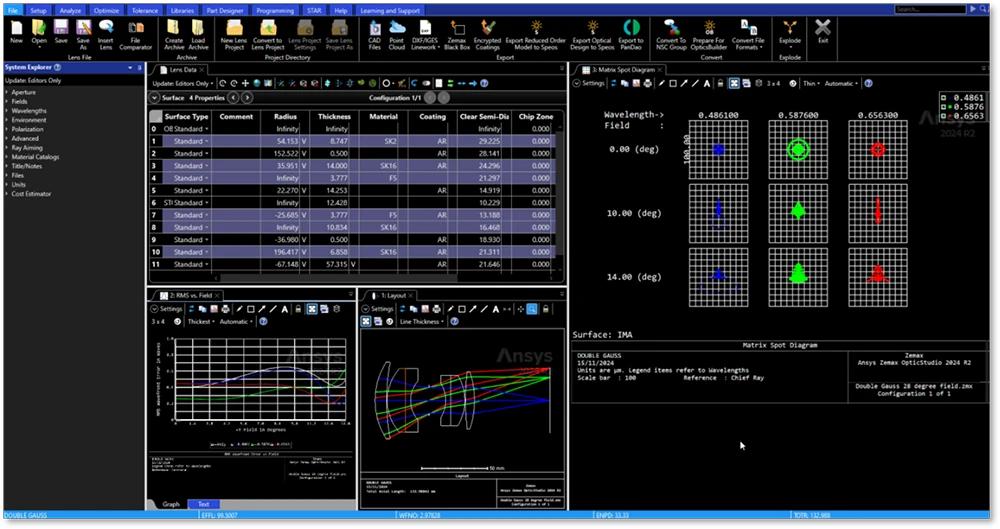Go to previous surface in Lens Data
Viewport: 1000px width, 529px height.
pyautogui.click(x=233, y=98)
